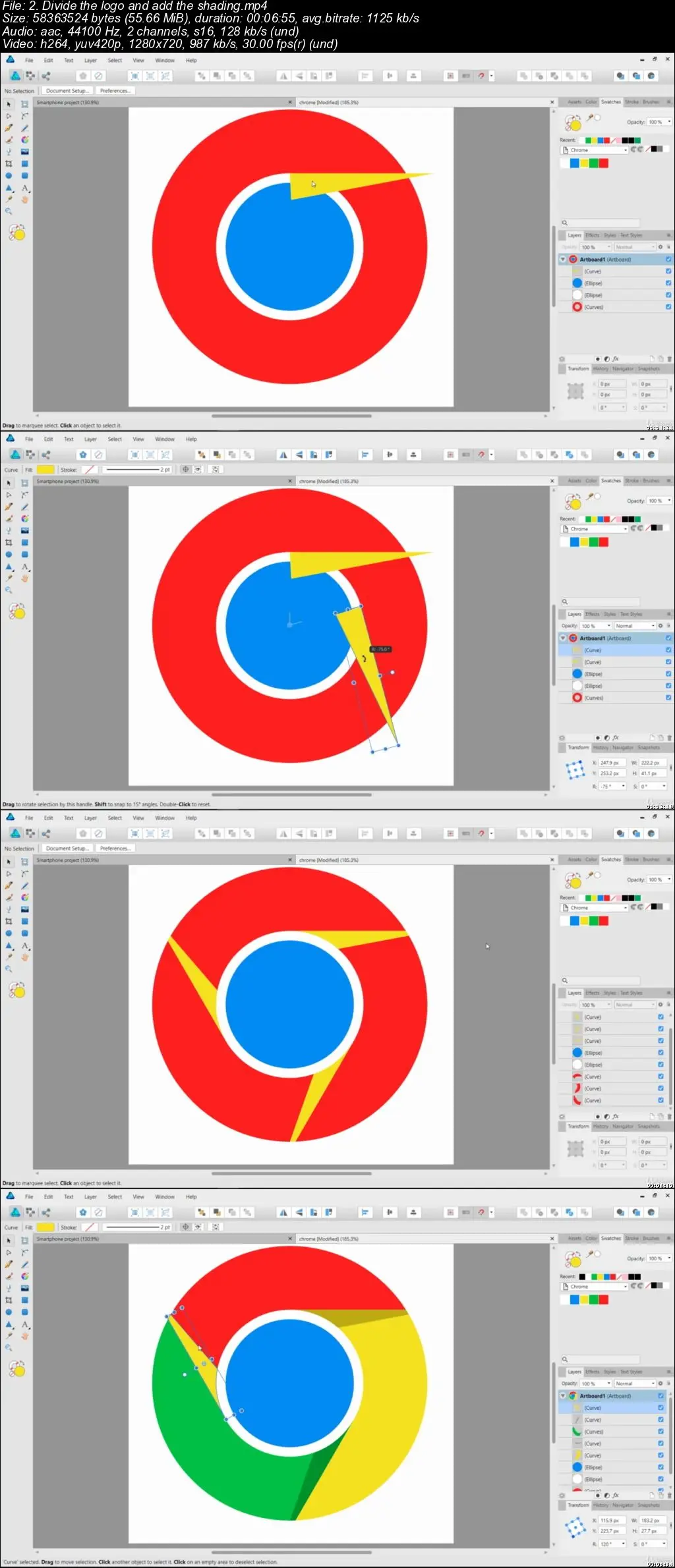This screenshot has height=1568, width=675.
Task: Open snapping options arrow in fourth frame toolbar
Action: pos(492,1212)
